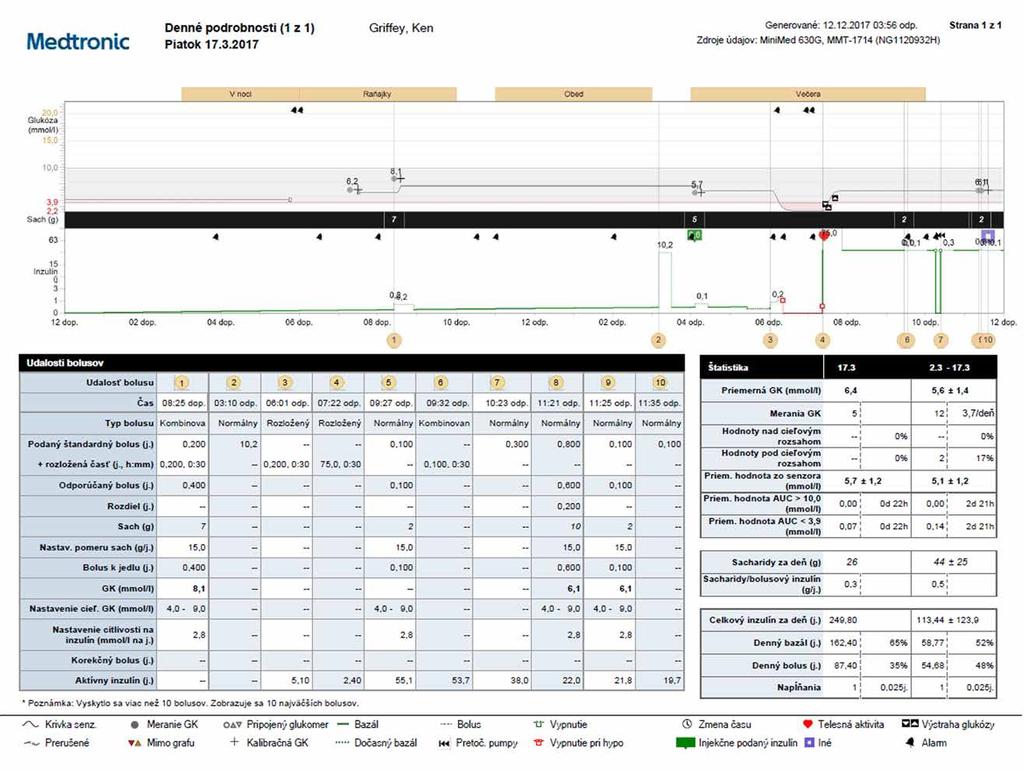Click the Krivka senz. curve icon in legend
1024x770 pixels.
31,724
